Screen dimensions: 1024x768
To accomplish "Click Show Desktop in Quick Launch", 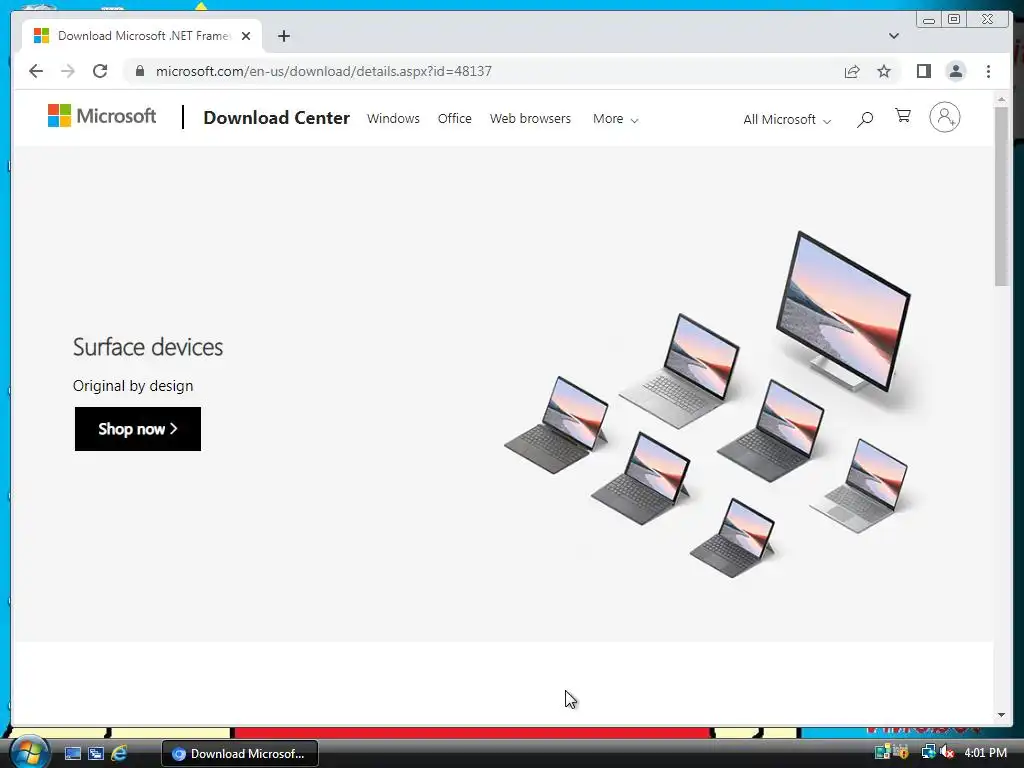I will [x=72, y=754].
